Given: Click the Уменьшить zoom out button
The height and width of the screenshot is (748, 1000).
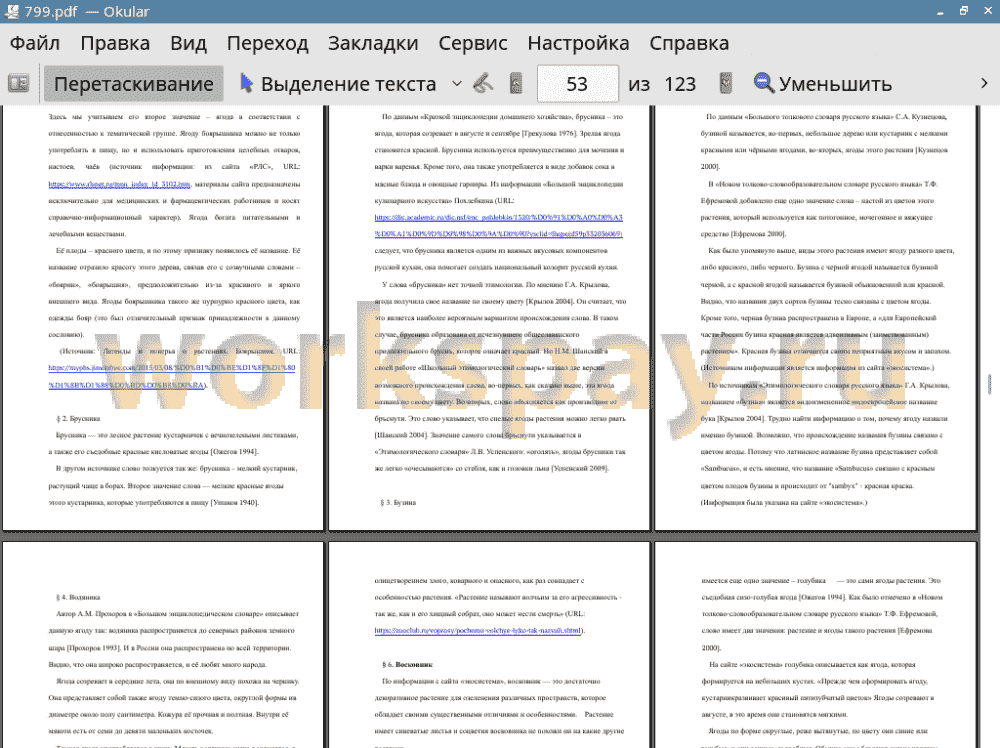Looking at the screenshot, I should point(823,84).
